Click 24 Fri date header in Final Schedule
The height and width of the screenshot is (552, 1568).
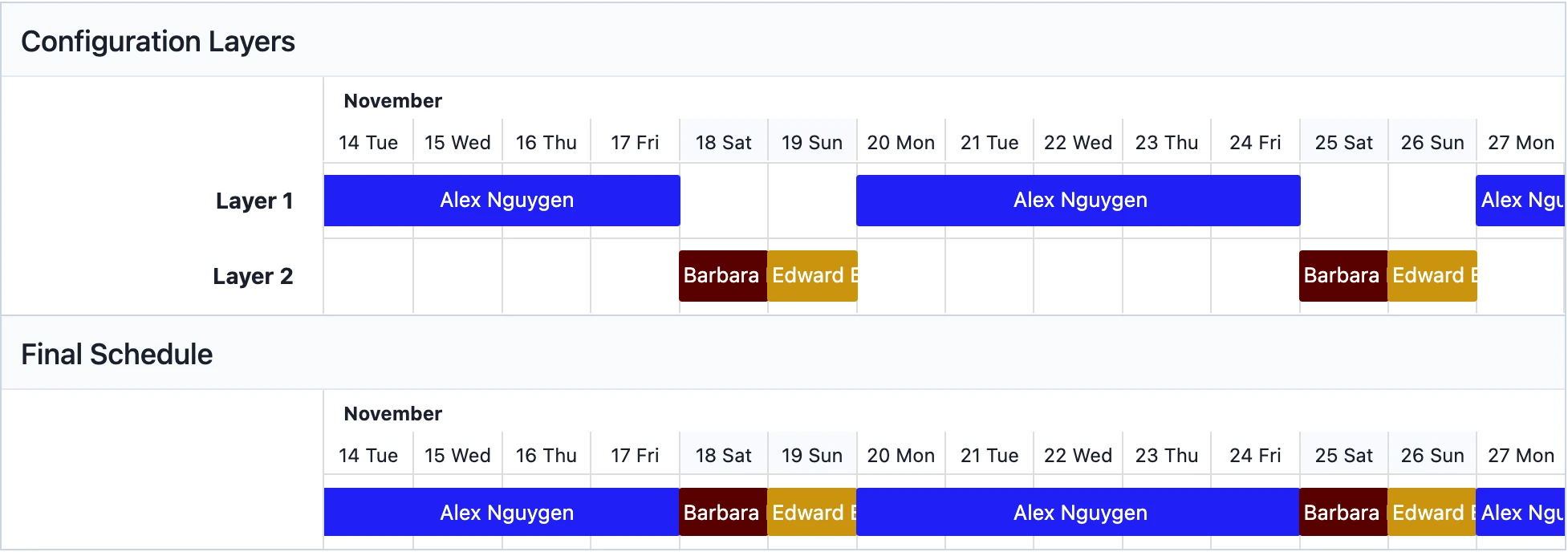click(1255, 456)
